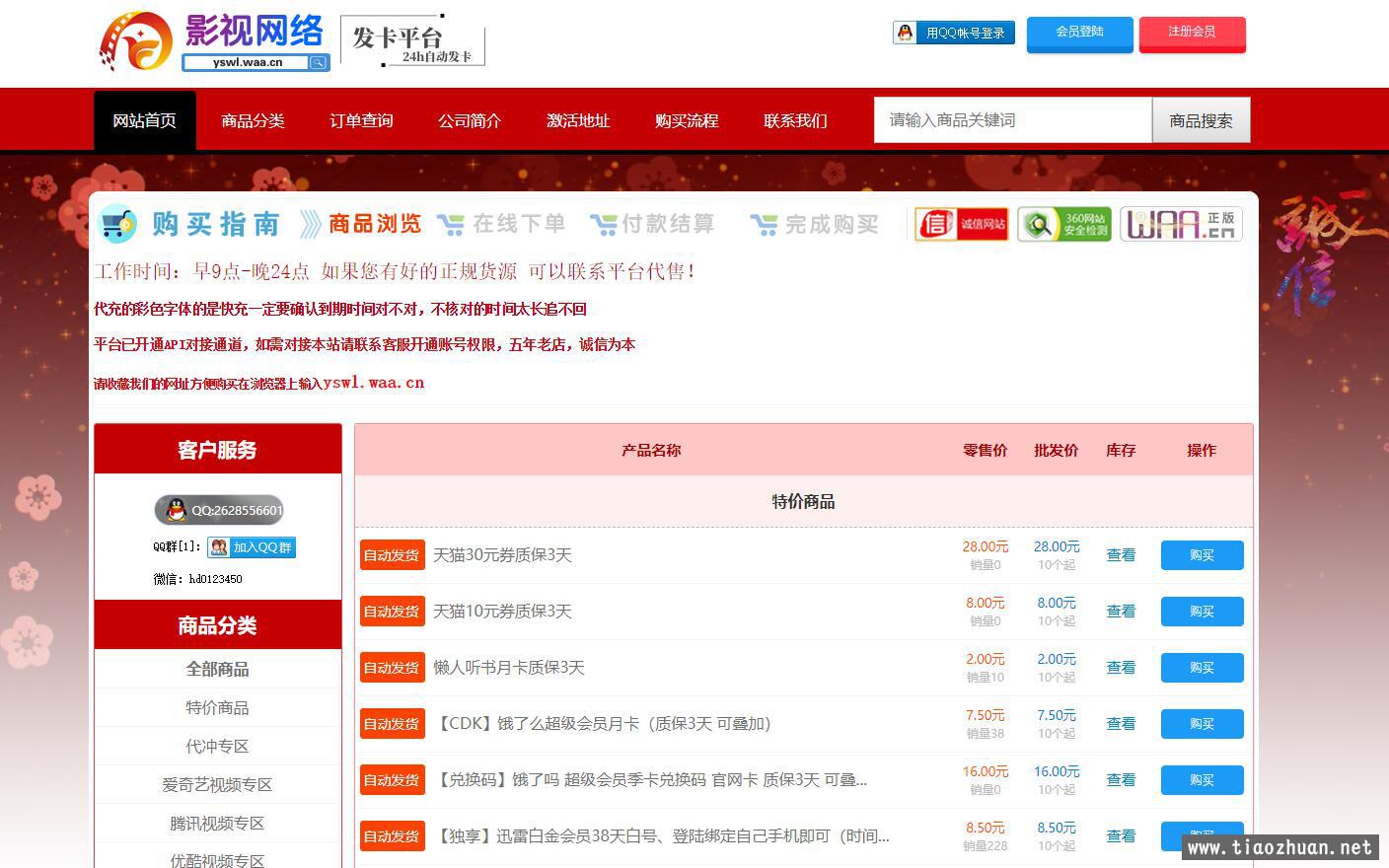Click the WAA.cn 正版 badge

tap(1181, 224)
